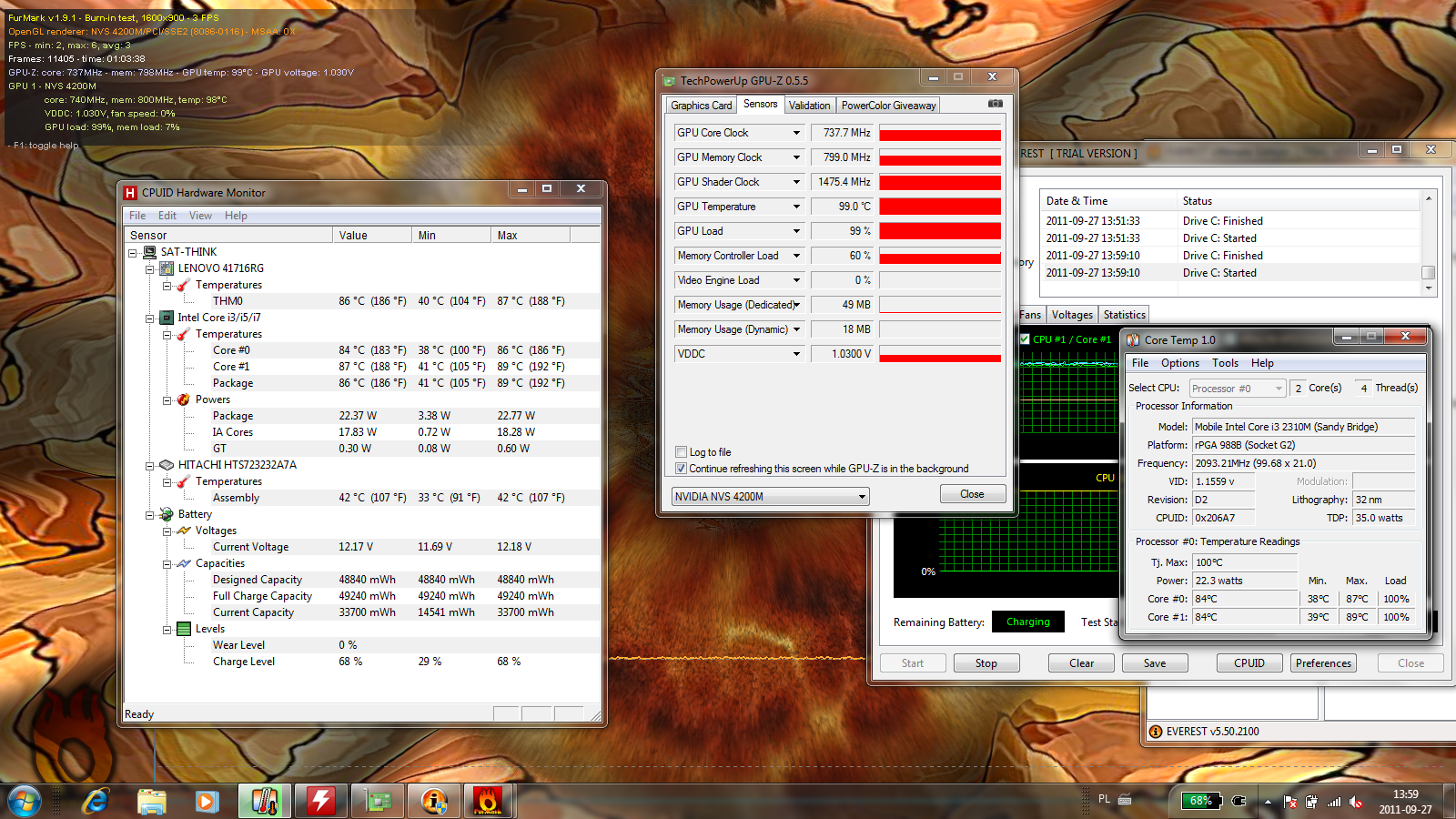Click the log list scrollbar down arrow
1456x819 pixels.
pyautogui.click(x=1429, y=288)
